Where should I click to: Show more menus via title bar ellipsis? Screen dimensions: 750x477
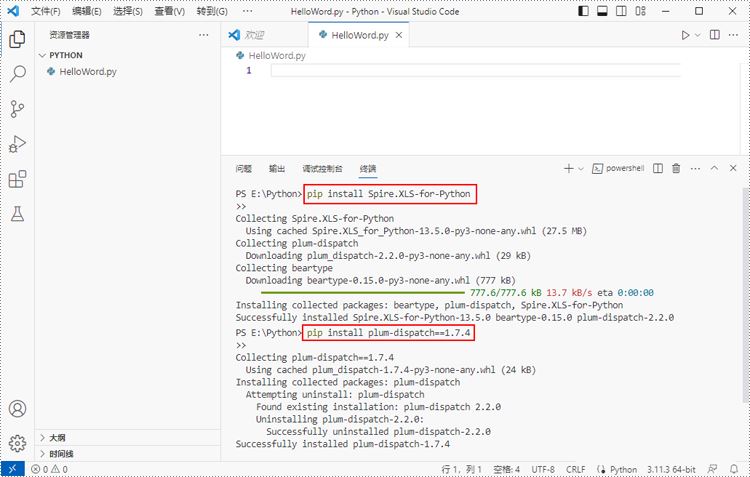coord(247,11)
